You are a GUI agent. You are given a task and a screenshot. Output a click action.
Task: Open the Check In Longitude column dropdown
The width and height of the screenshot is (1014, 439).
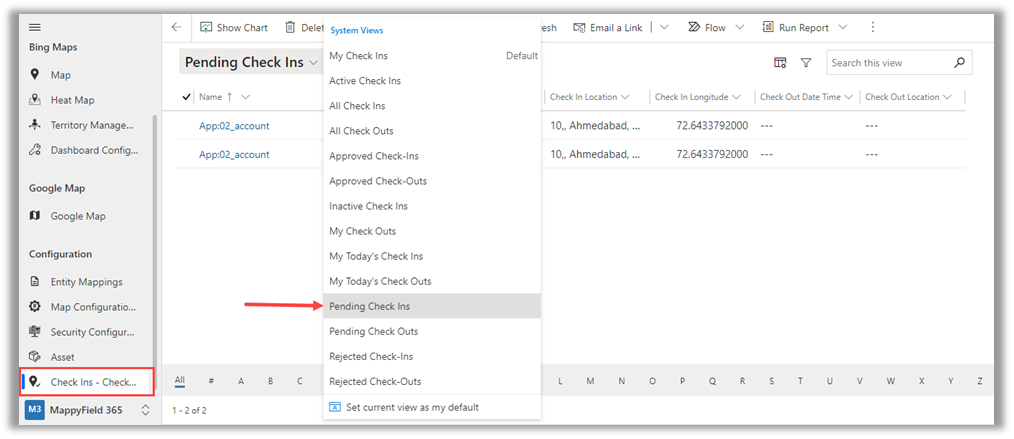(736, 97)
